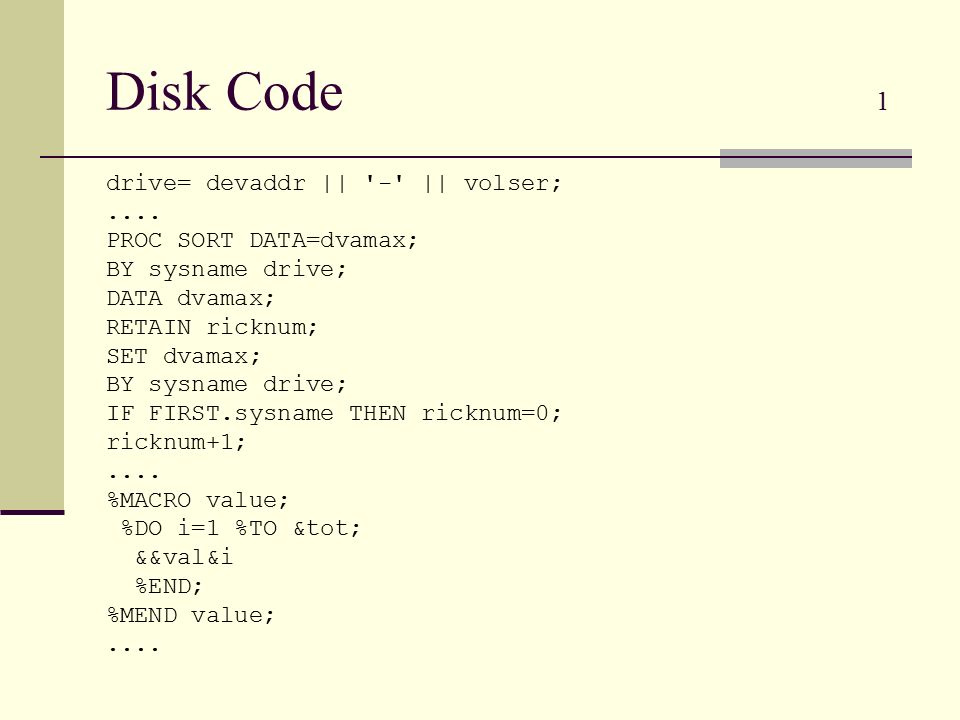The height and width of the screenshot is (720, 960).
Task: Click the gray bar under slide number
Action: pyautogui.click(x=816, y=158)
